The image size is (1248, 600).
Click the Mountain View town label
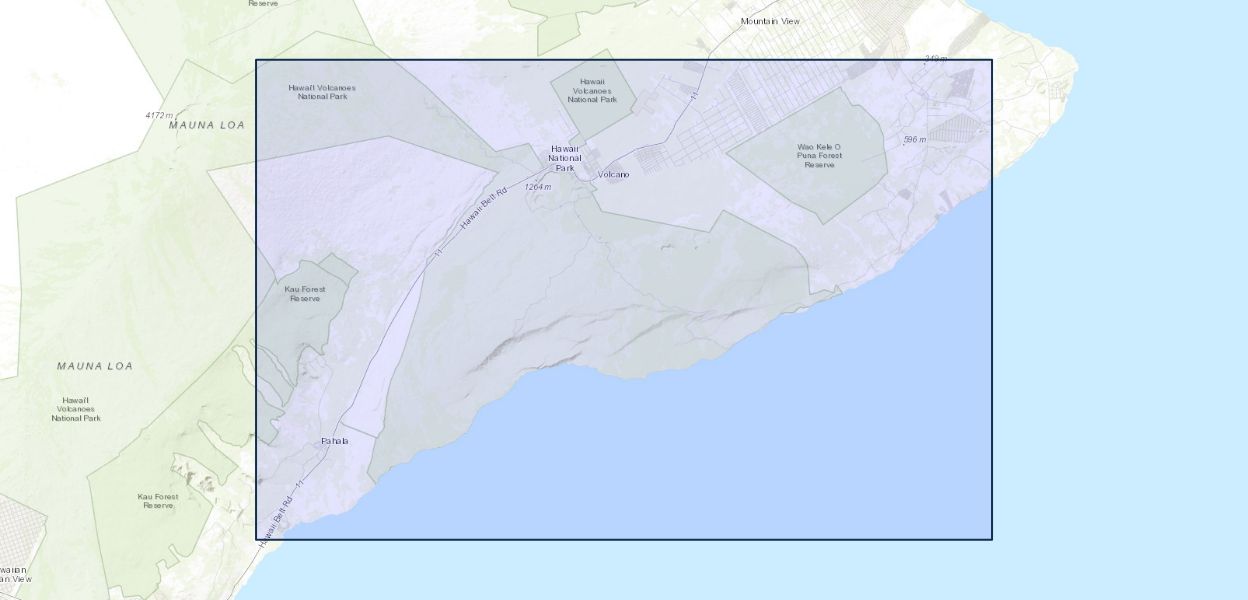point(772,21)
